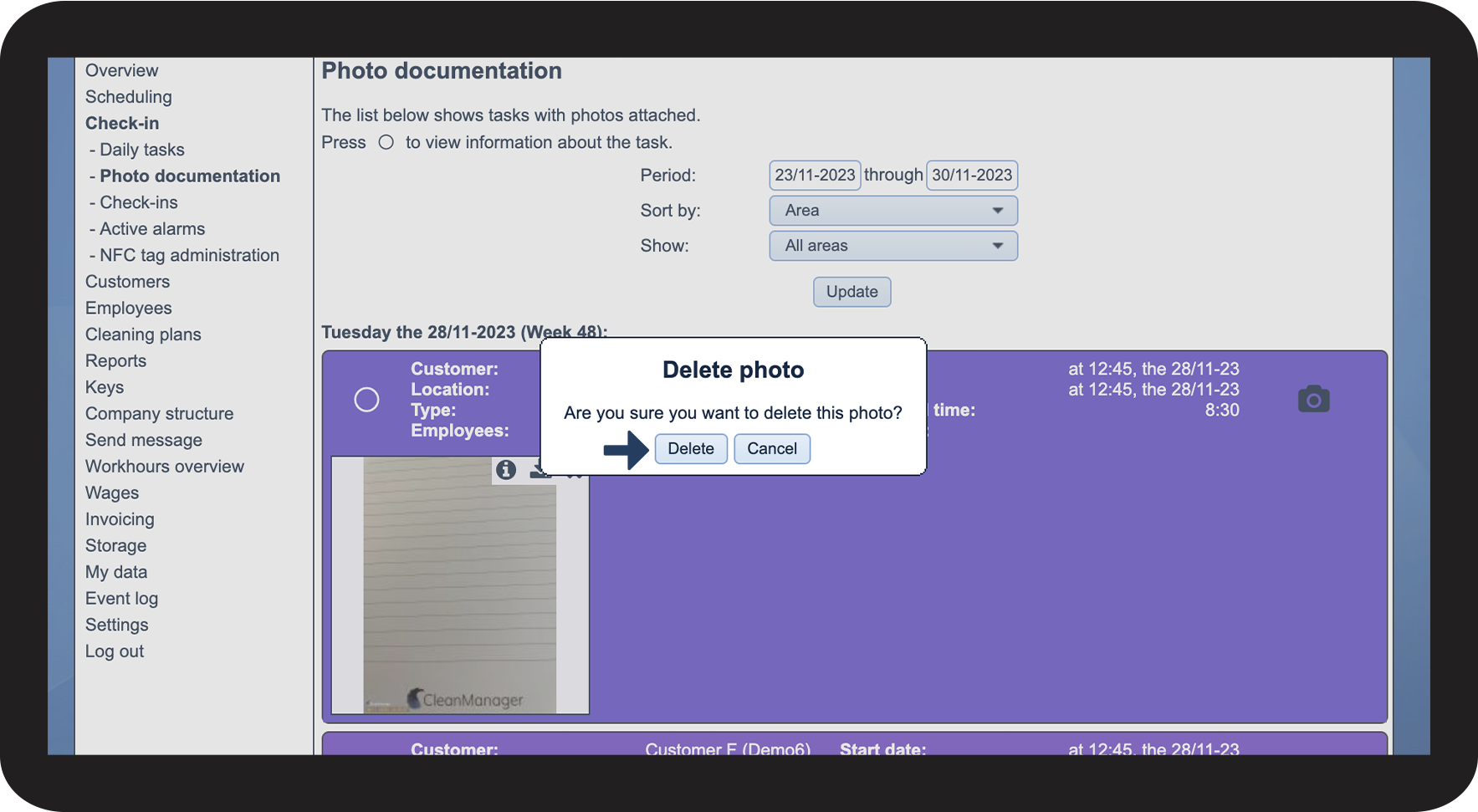Click Log out in the sidebar

tap(115, 651)
